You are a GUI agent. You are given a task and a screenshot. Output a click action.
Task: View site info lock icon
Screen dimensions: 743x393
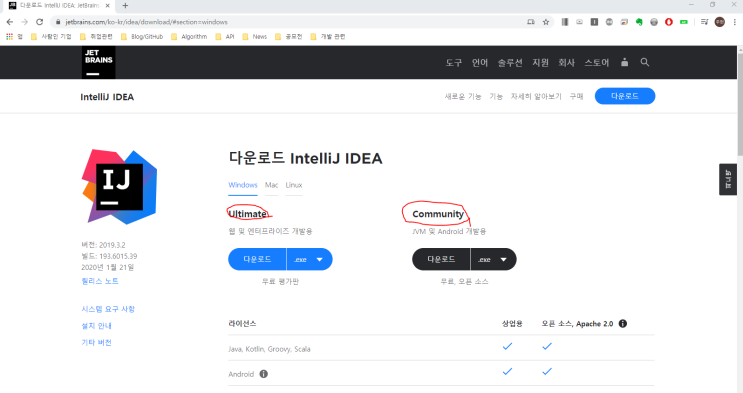tap(58, 22)
